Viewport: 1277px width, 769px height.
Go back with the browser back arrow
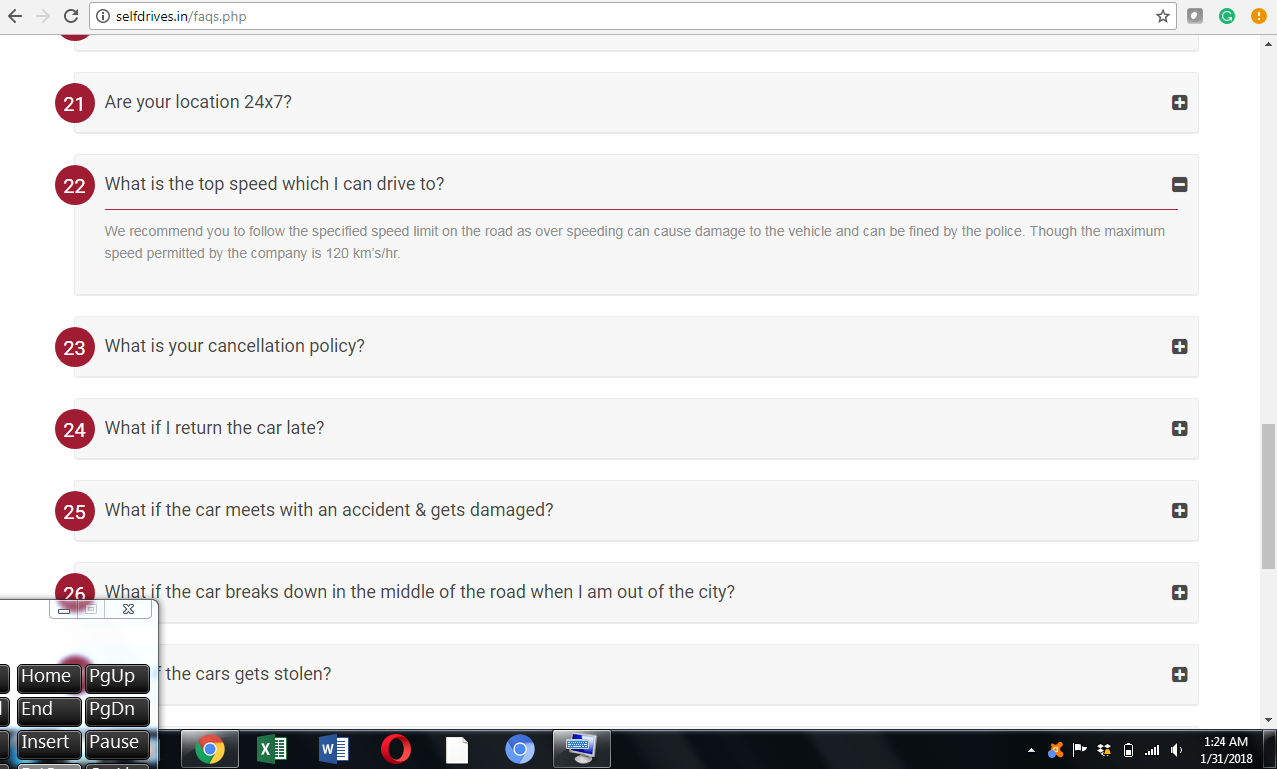pyautogui.click(x=15, y=16)
